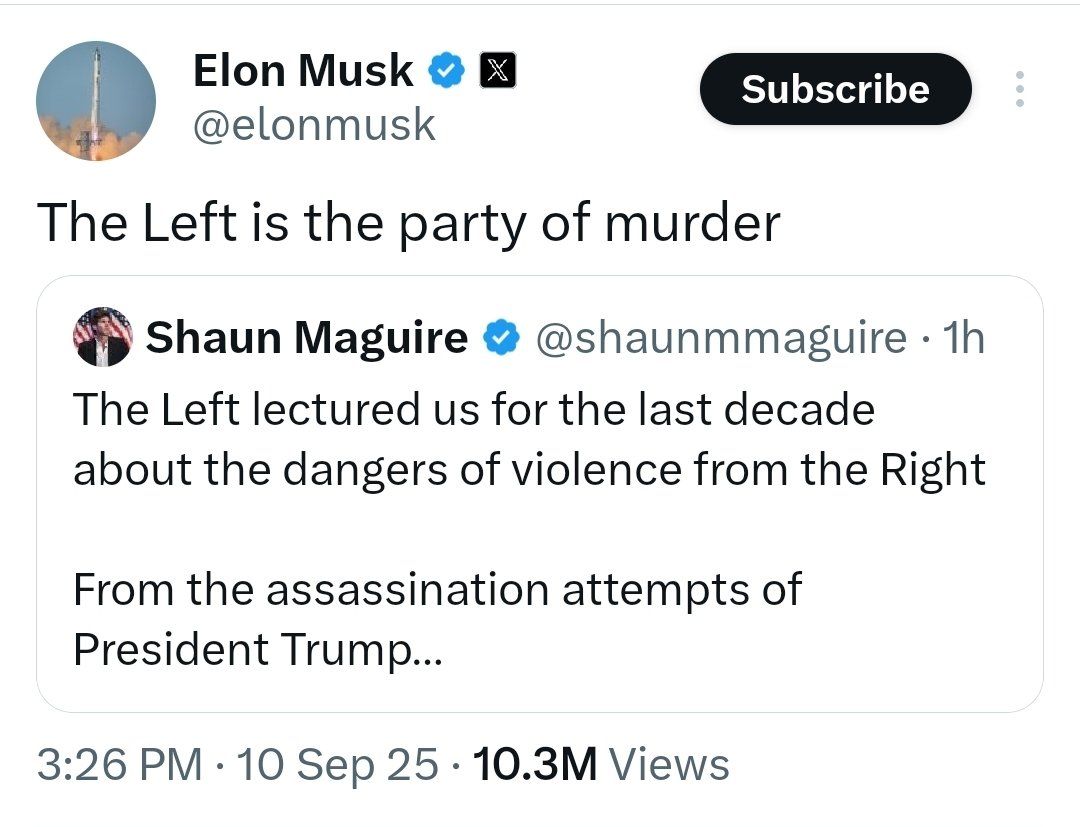Click the 3:26 PM post timestamp
The image size is (1080, 827).
120,764
